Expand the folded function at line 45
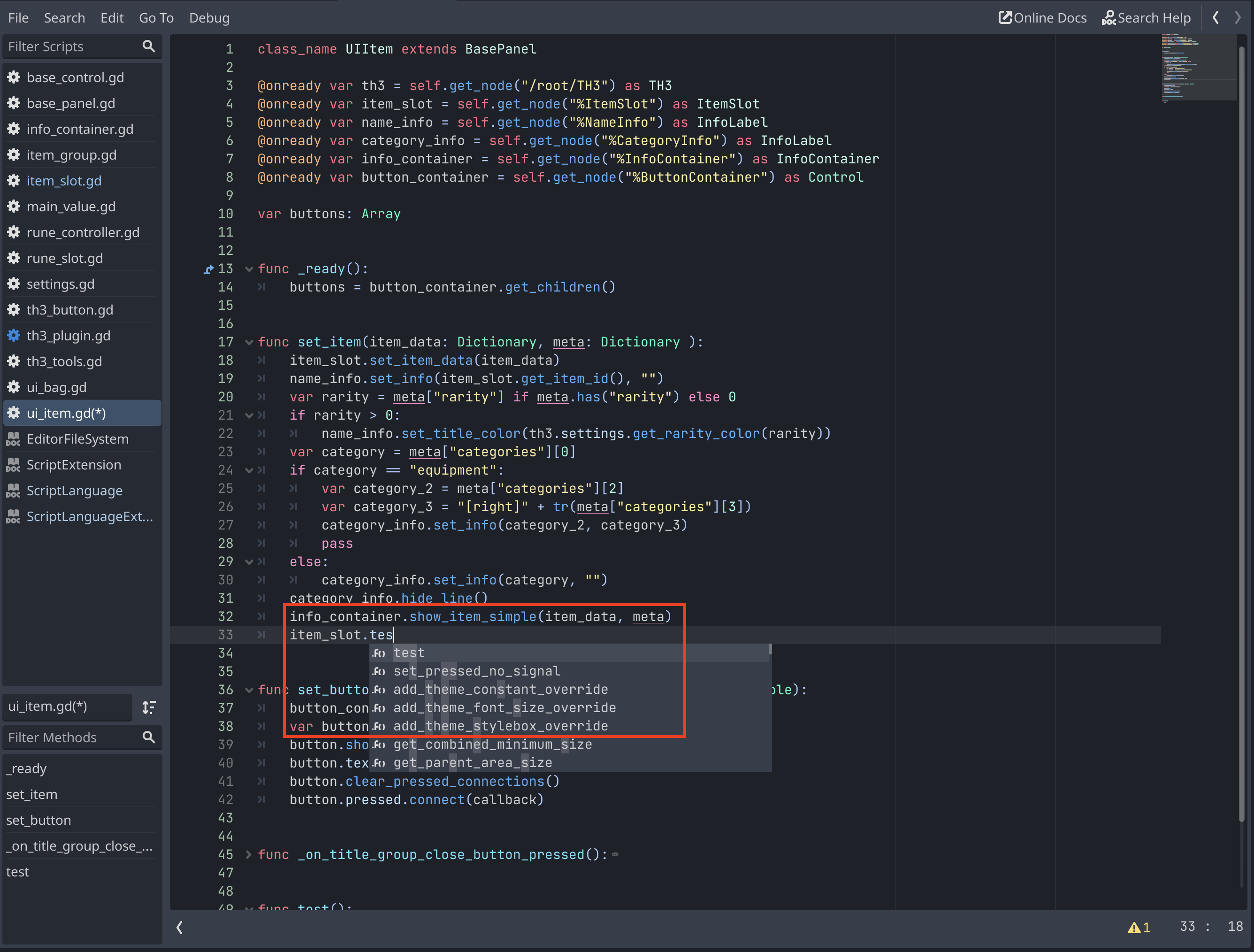Image resolution: width=1254 pixels, height=952 pixels. click(x=248, y=854)
